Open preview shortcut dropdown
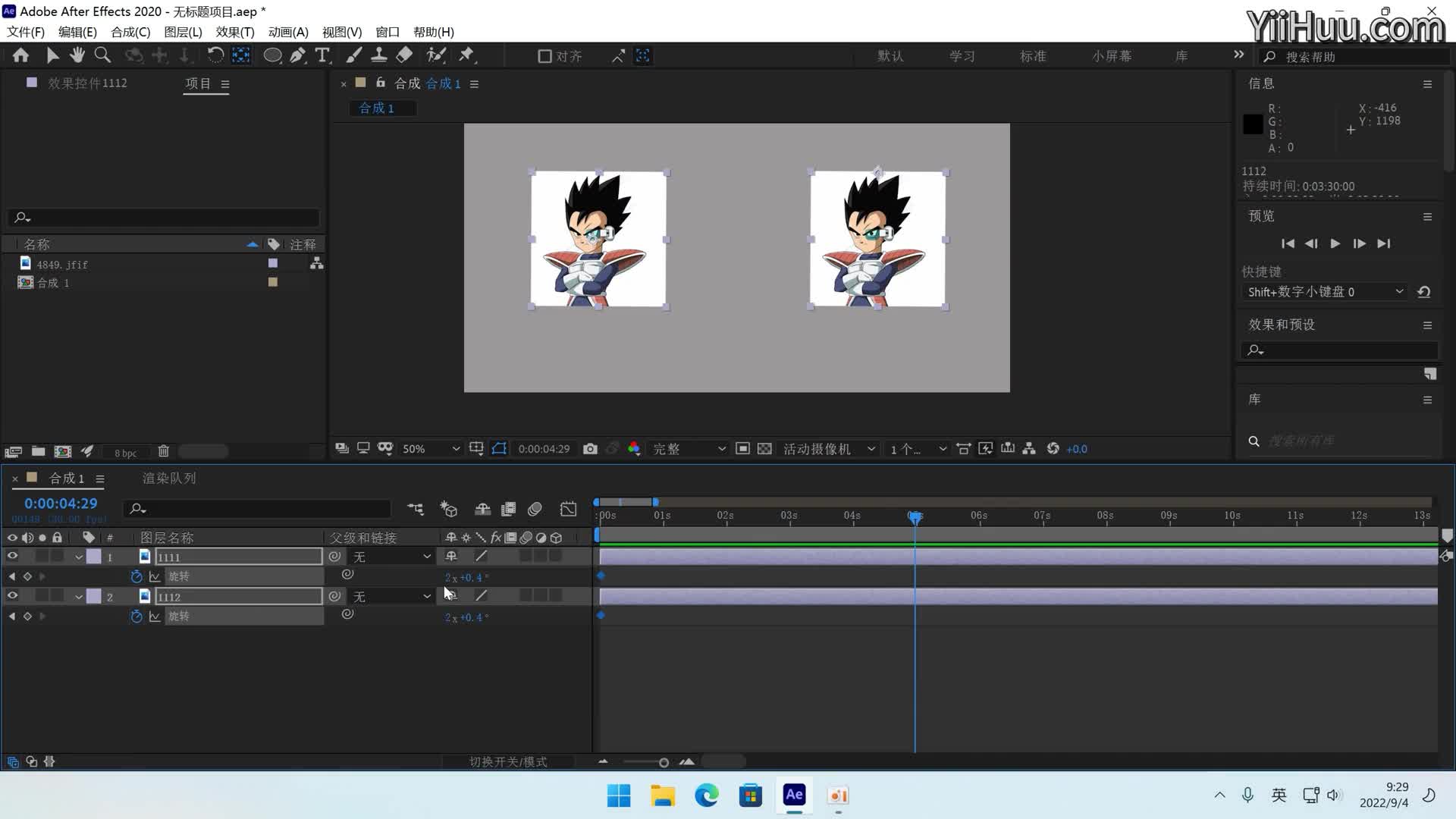 (1325, 292)
